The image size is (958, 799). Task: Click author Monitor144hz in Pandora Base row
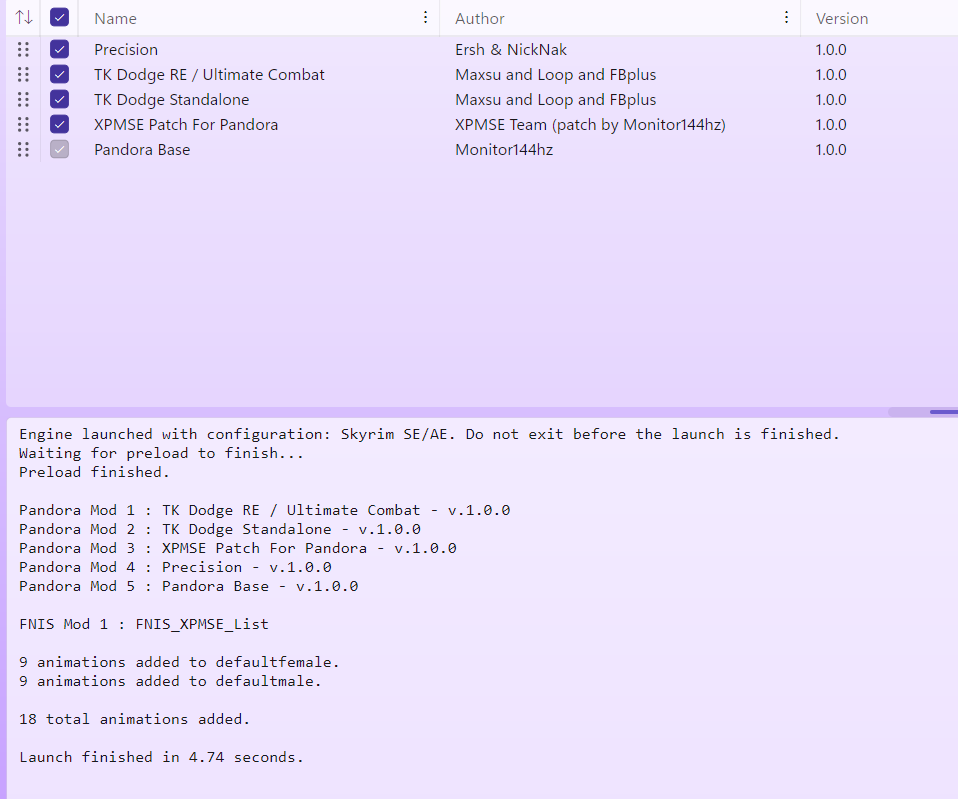504,150
